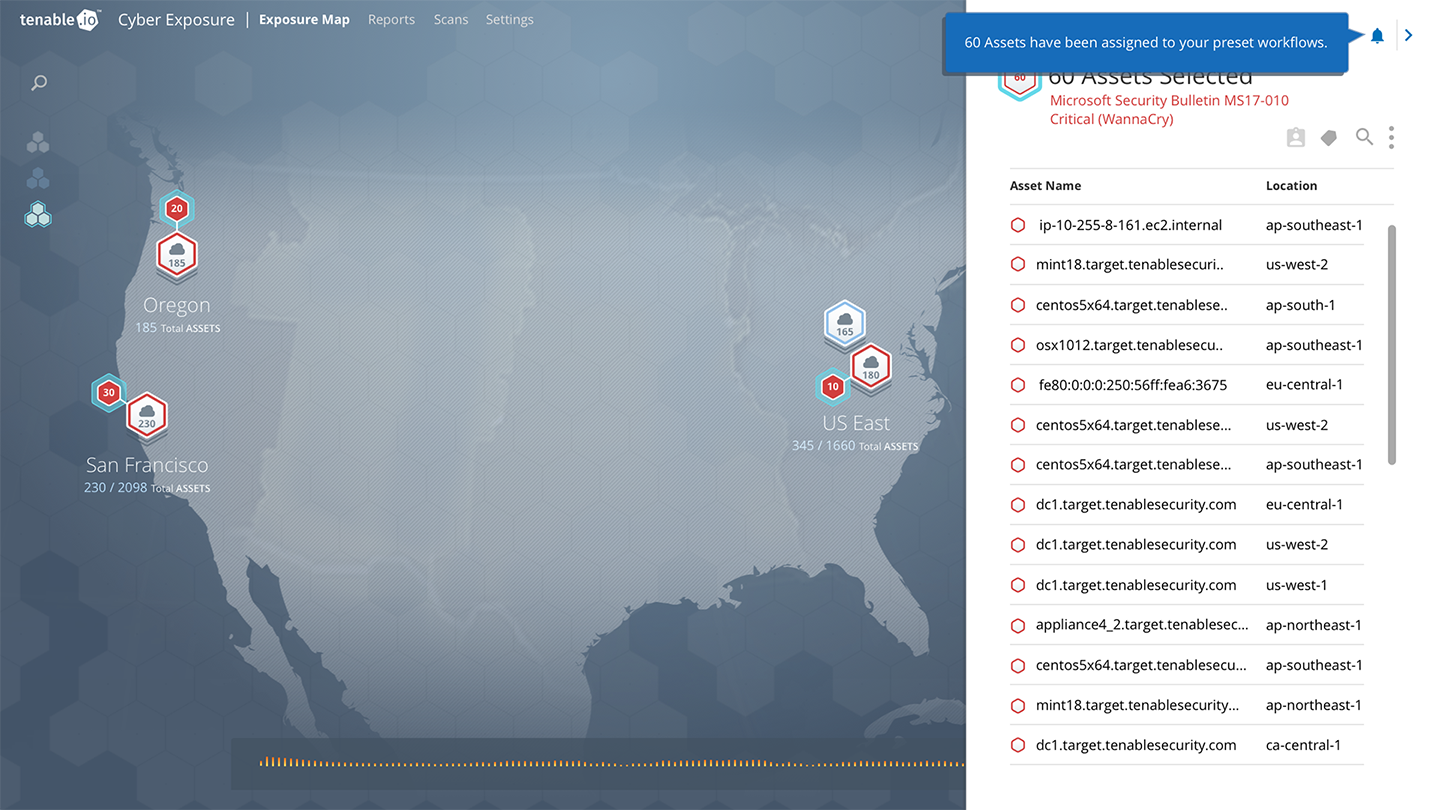Image resolution: width=1440 pixels, height=810 pixels.
Task: Click the asset list vertical scrollbar
Action: point(1392,345)
